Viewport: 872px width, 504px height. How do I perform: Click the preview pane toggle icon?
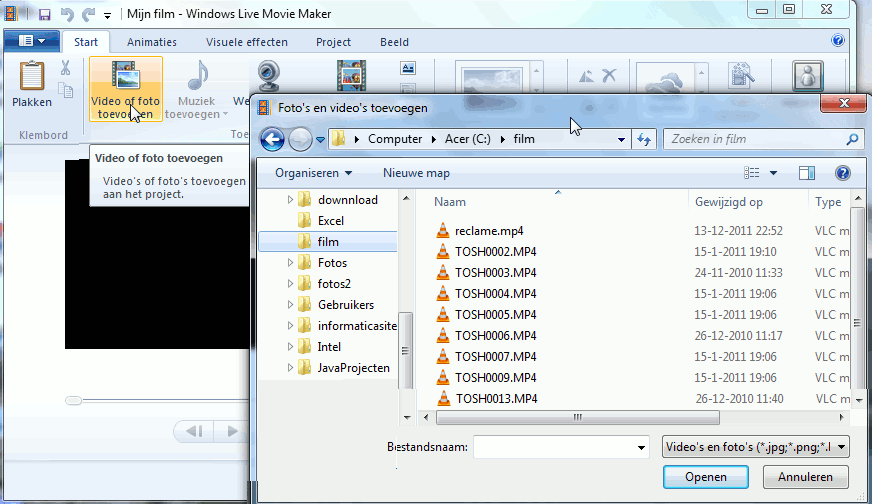pyautogui.click(x=807, y=173)
